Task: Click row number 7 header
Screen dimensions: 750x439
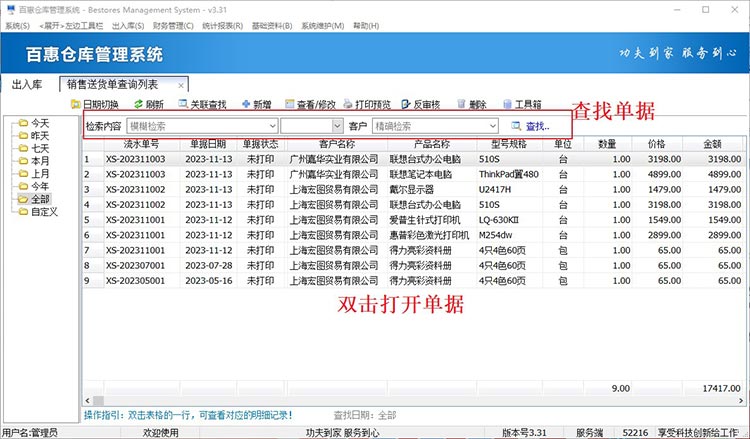Action: click(93, 250)
